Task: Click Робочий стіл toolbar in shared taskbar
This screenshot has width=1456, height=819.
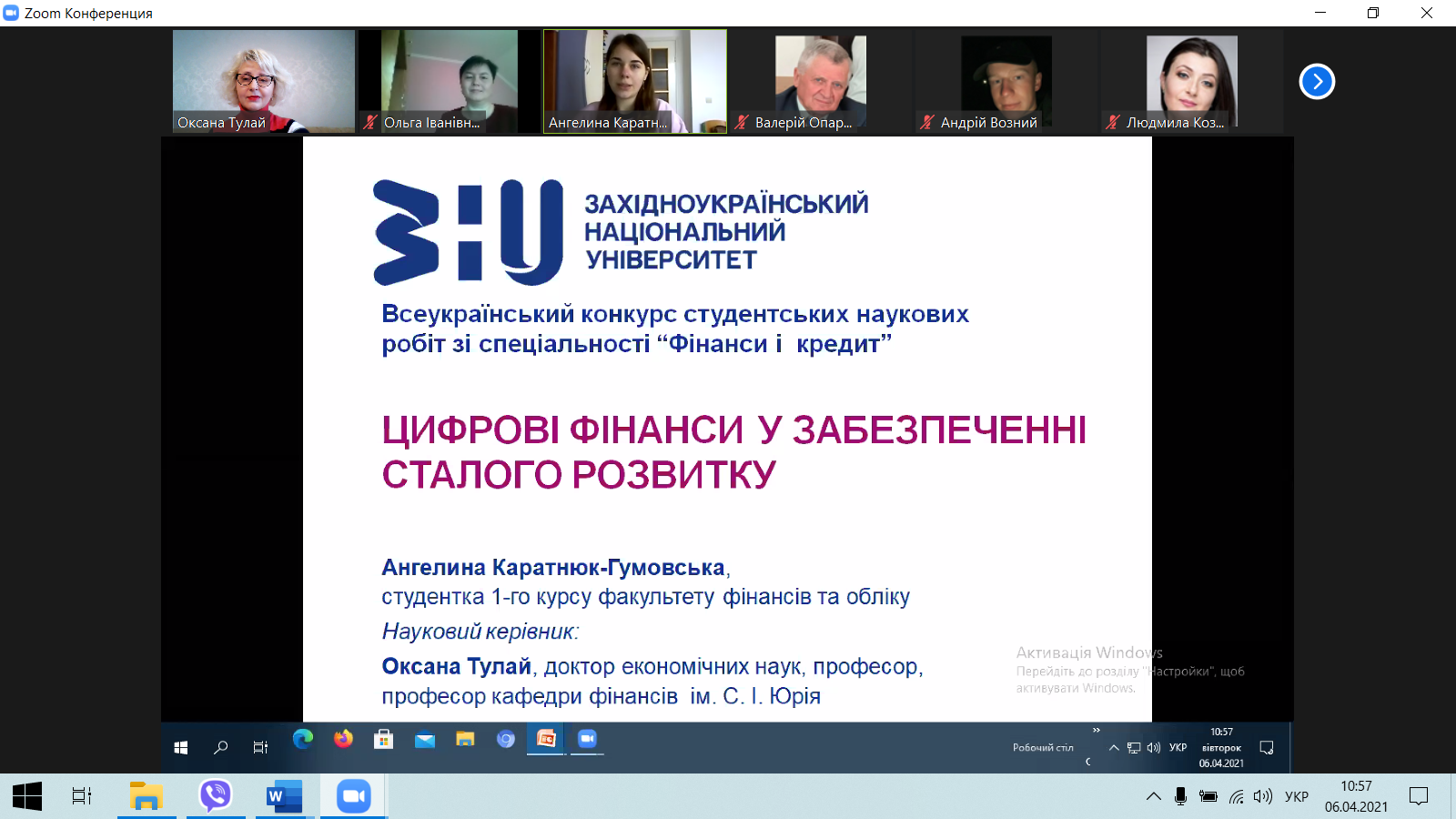Action: (1043, 748)
